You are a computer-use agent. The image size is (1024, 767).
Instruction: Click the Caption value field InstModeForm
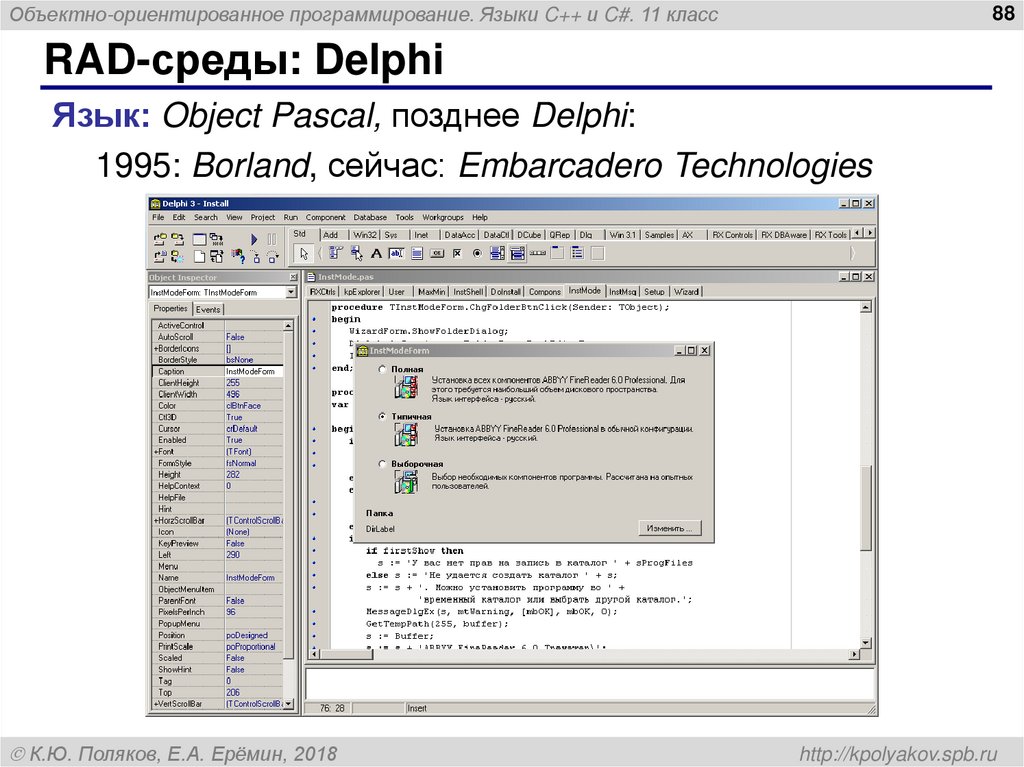tap(254, 371)
